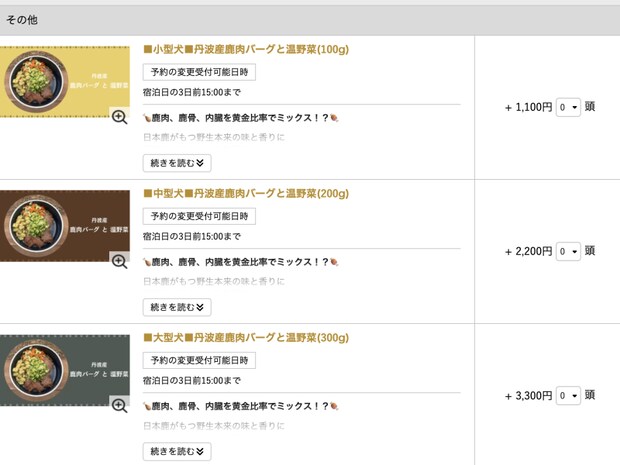The image size is (620, 465).
Task: Expand 続きを読む for 小型犬 100g item
Action: tap(177, 163)
